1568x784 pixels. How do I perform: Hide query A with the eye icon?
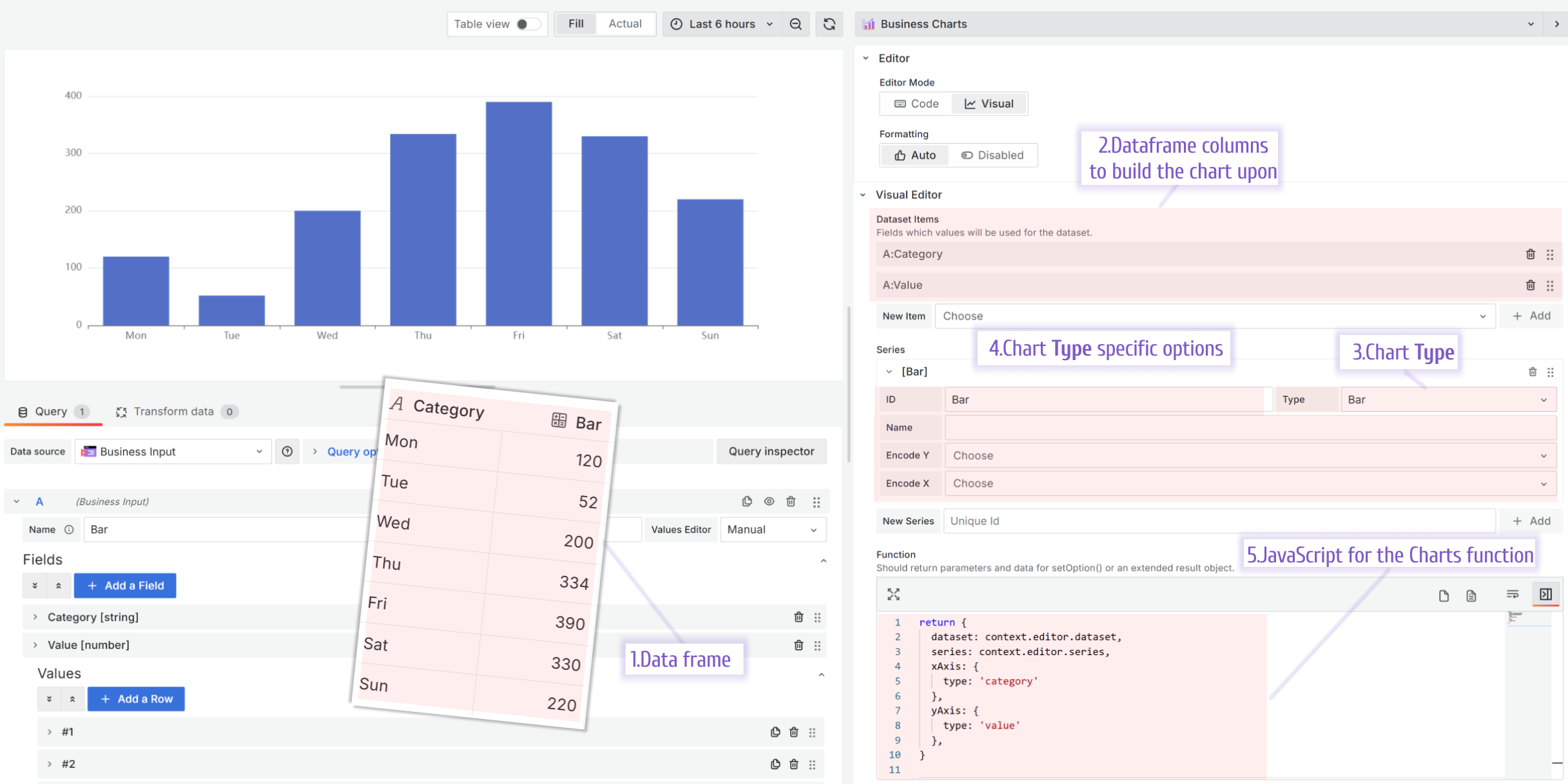(x=769, y=501)
